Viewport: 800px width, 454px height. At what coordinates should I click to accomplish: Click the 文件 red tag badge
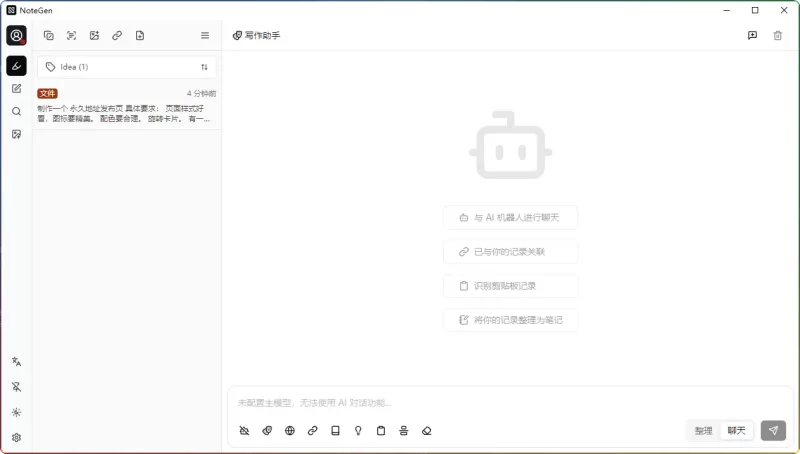(47, 93)
